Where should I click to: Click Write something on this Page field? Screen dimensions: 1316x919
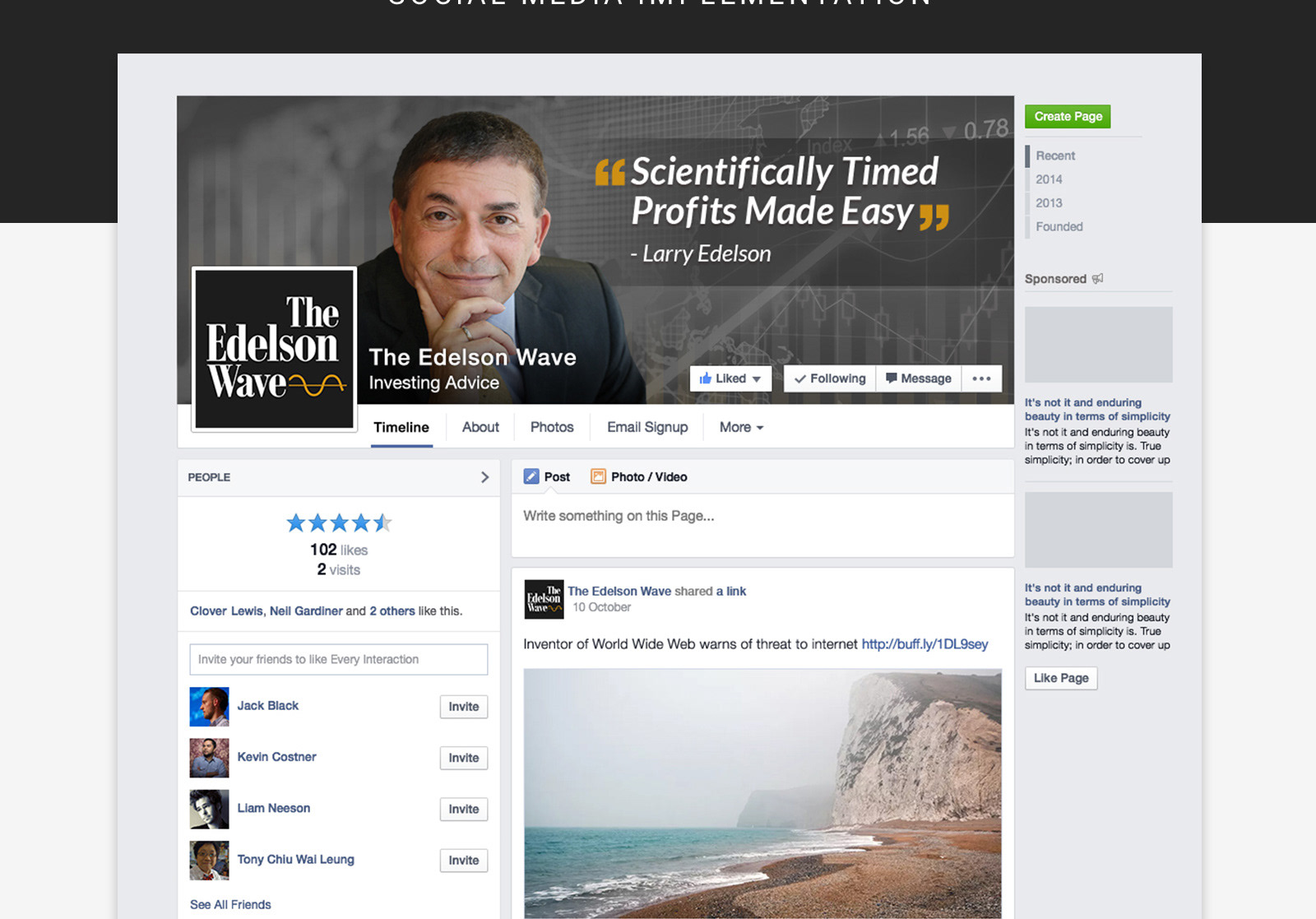[x=762, y=525]
